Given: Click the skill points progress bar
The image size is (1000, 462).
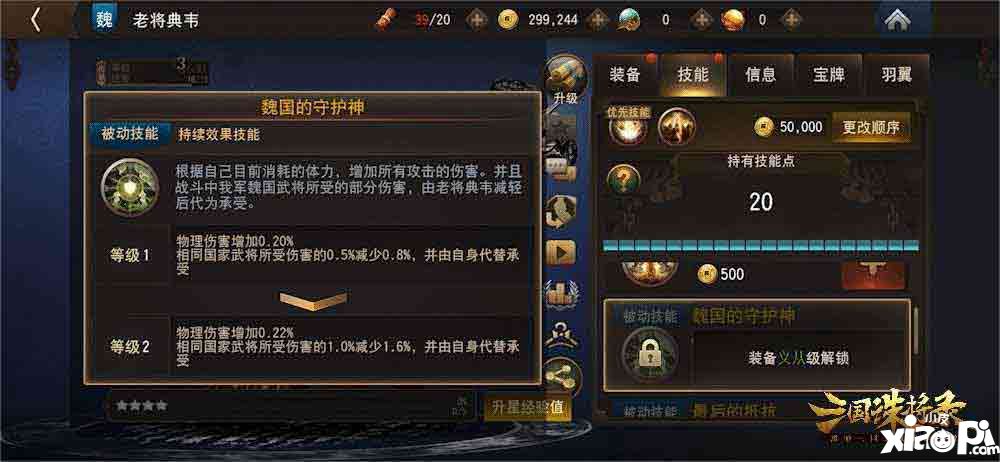Looking at the screenshot, I should 761,245.
